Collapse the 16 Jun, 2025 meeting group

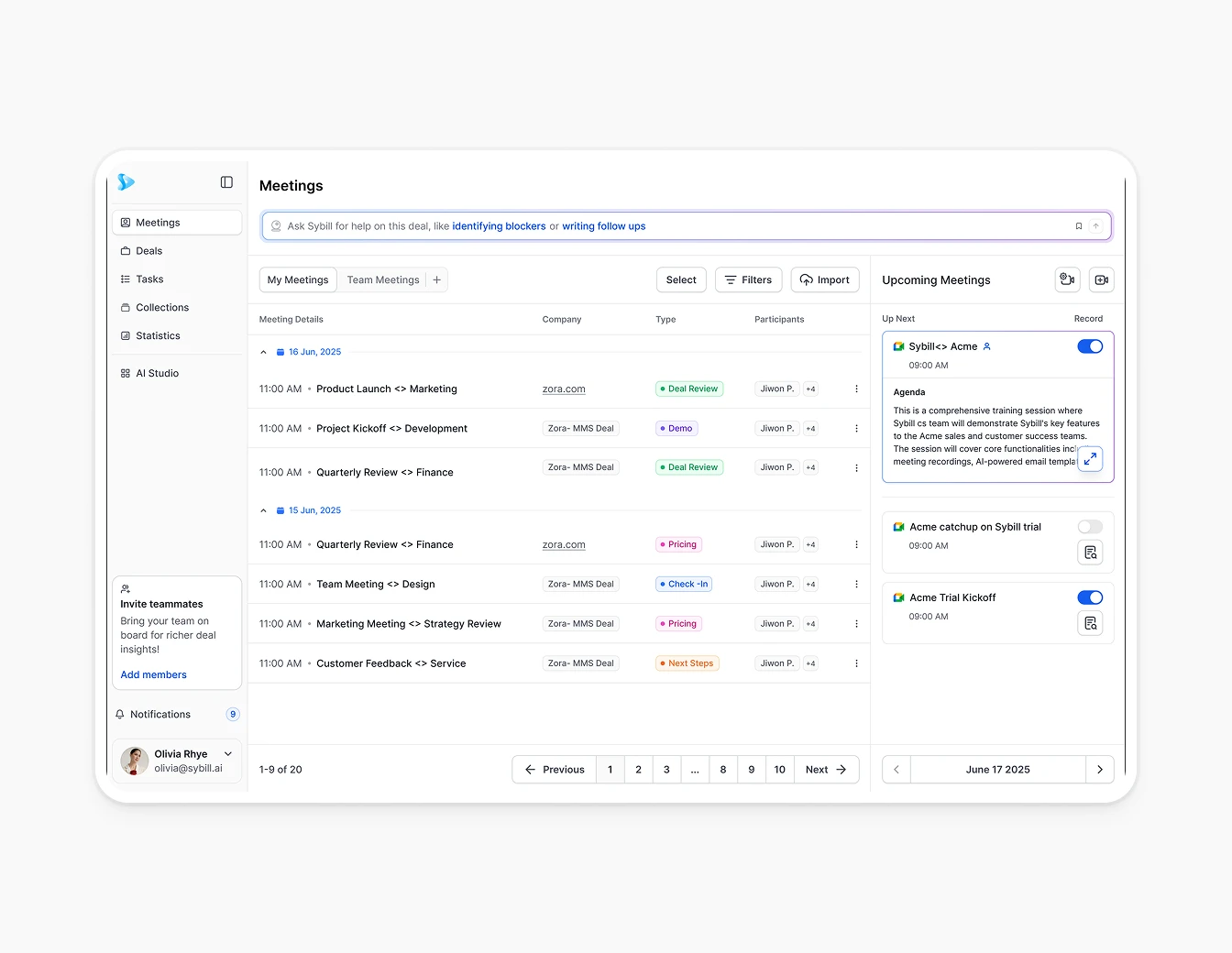264,352
